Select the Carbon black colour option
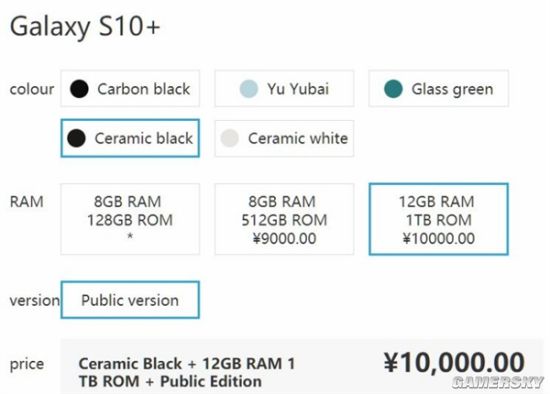 coord(130,88)
